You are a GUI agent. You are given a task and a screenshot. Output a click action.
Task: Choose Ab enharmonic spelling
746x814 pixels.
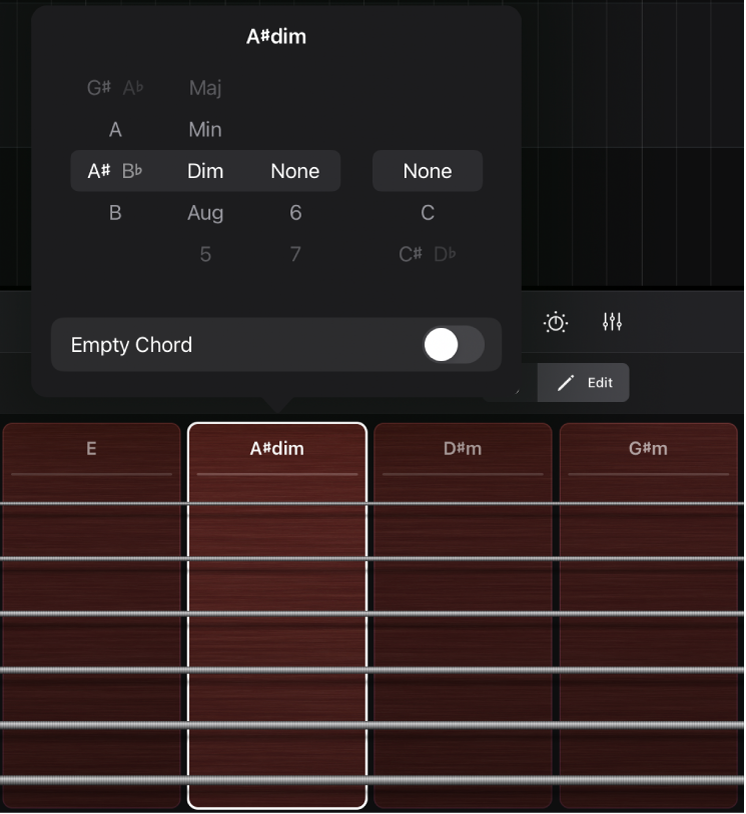(x=133, y=88)
